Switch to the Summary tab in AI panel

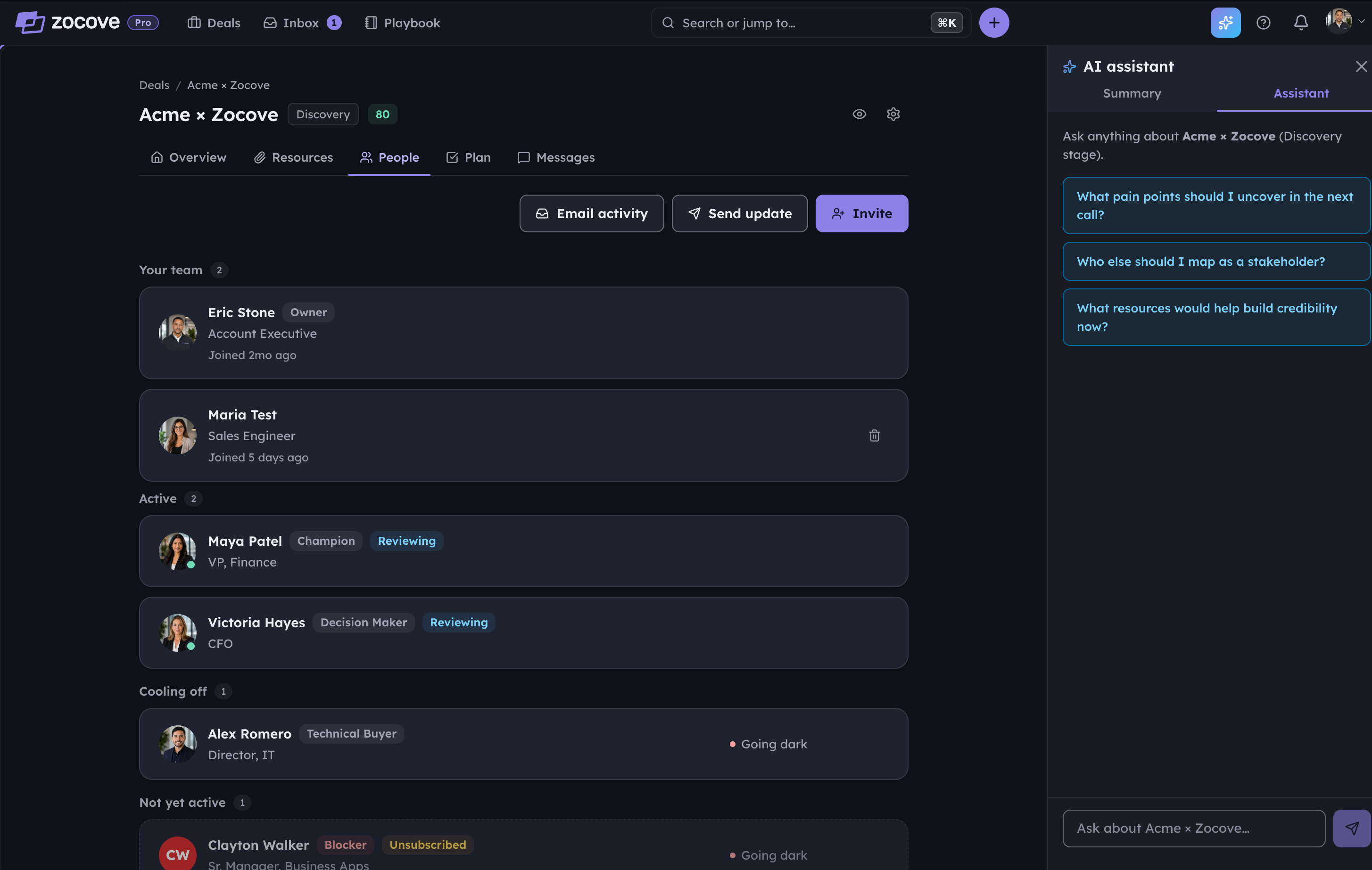click(x=1132, y=93)
